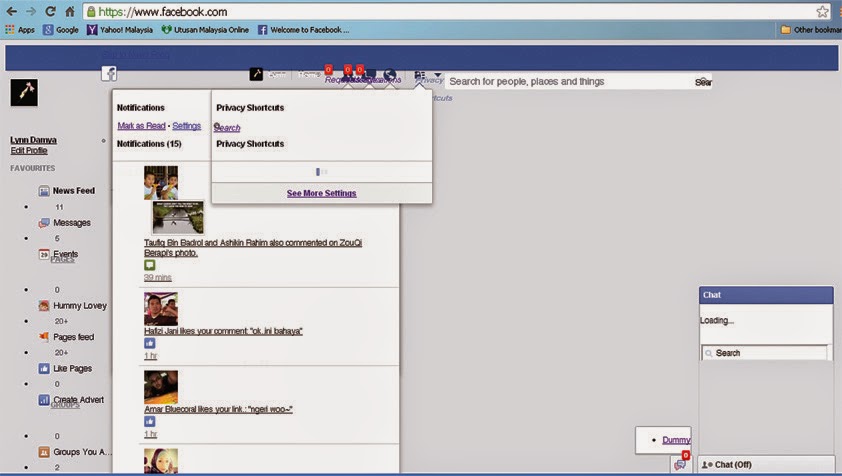
Task: Click the two kids avatar thumbnail
Action: tap(161, 183)
